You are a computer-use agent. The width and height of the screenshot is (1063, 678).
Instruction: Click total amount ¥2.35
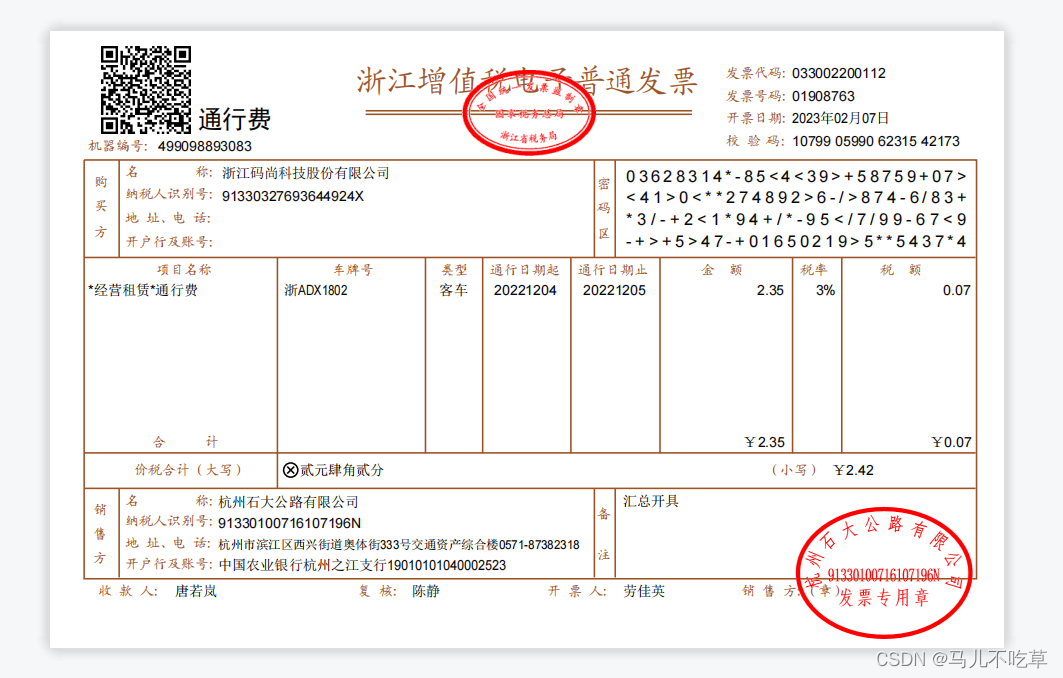tap(765, 443)
